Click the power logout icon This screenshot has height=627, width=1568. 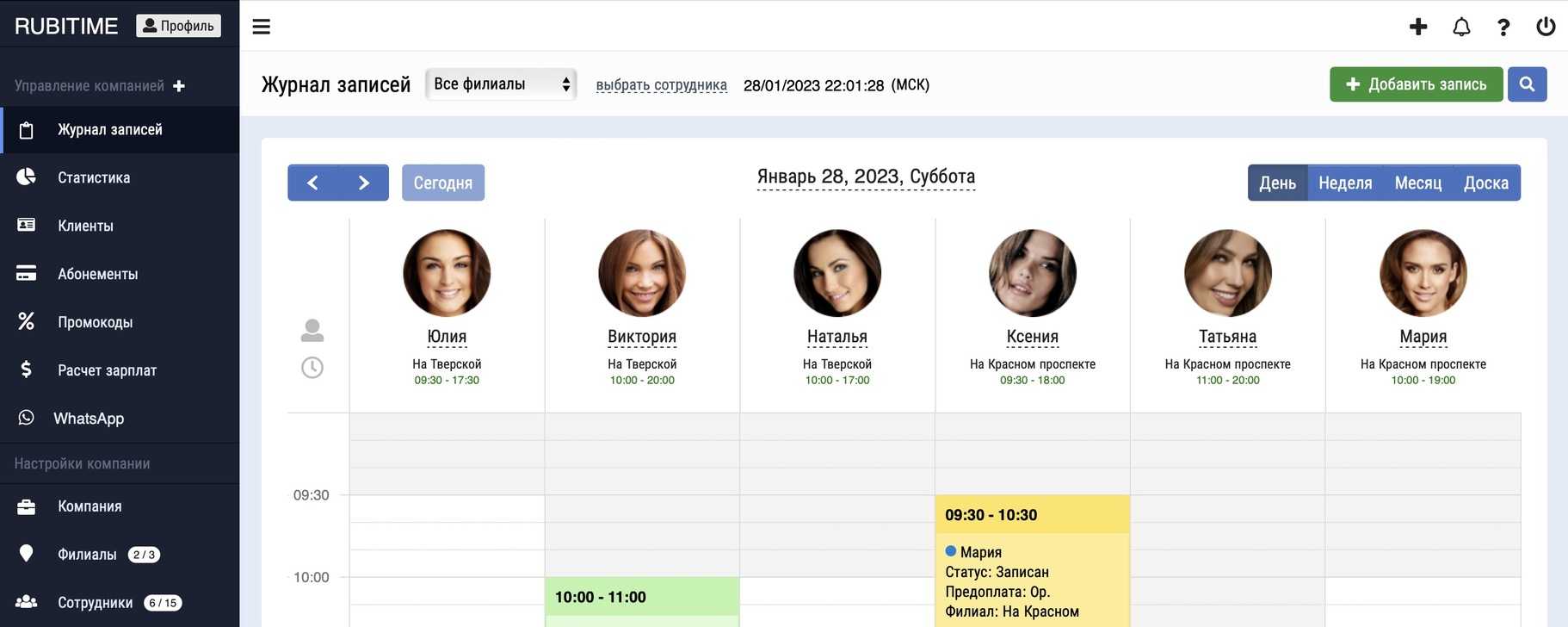point(1545,27)
